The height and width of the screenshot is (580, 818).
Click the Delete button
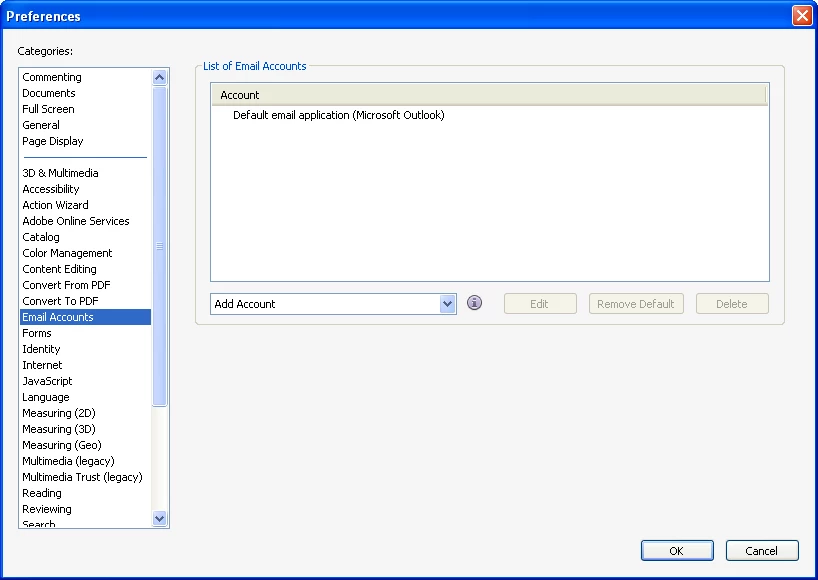[x=732, y=304]
